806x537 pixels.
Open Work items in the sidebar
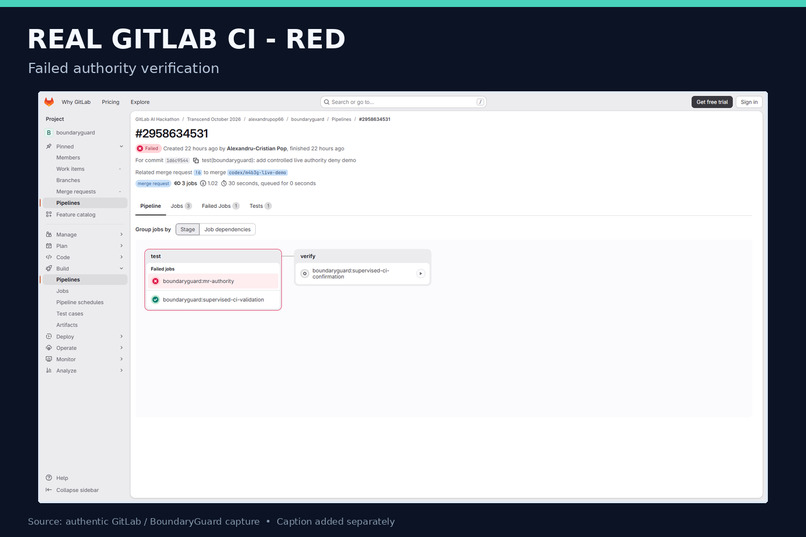tap(70, 169)
